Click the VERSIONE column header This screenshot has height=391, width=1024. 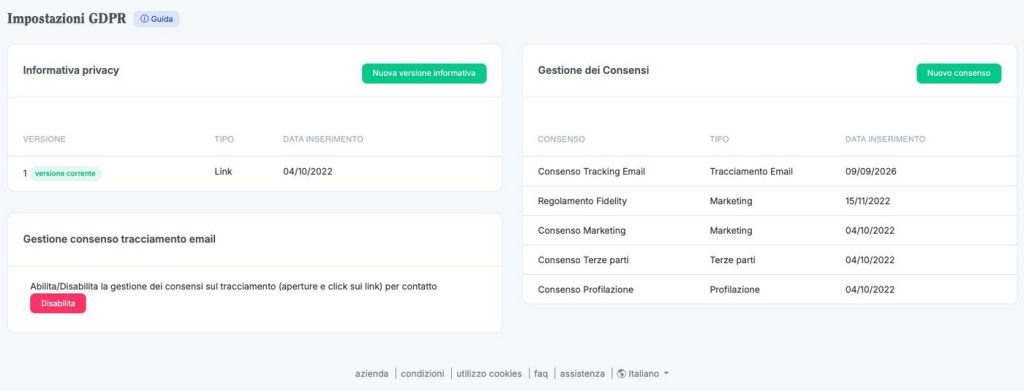44,139
